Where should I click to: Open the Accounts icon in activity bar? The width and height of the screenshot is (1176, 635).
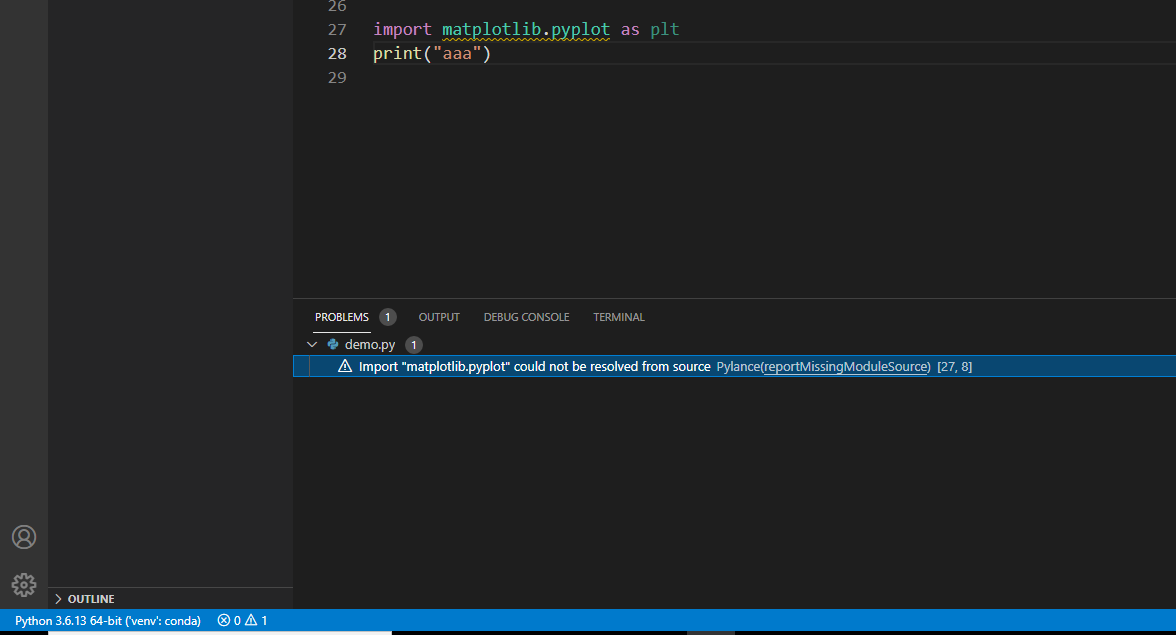click(x=24, y=537)
